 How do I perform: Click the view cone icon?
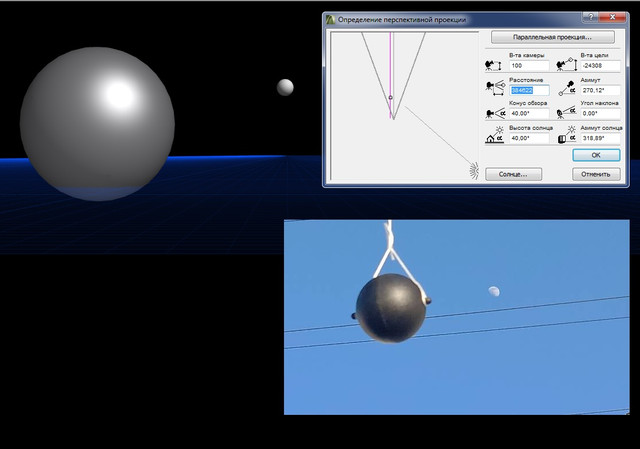tap(495, 113)
